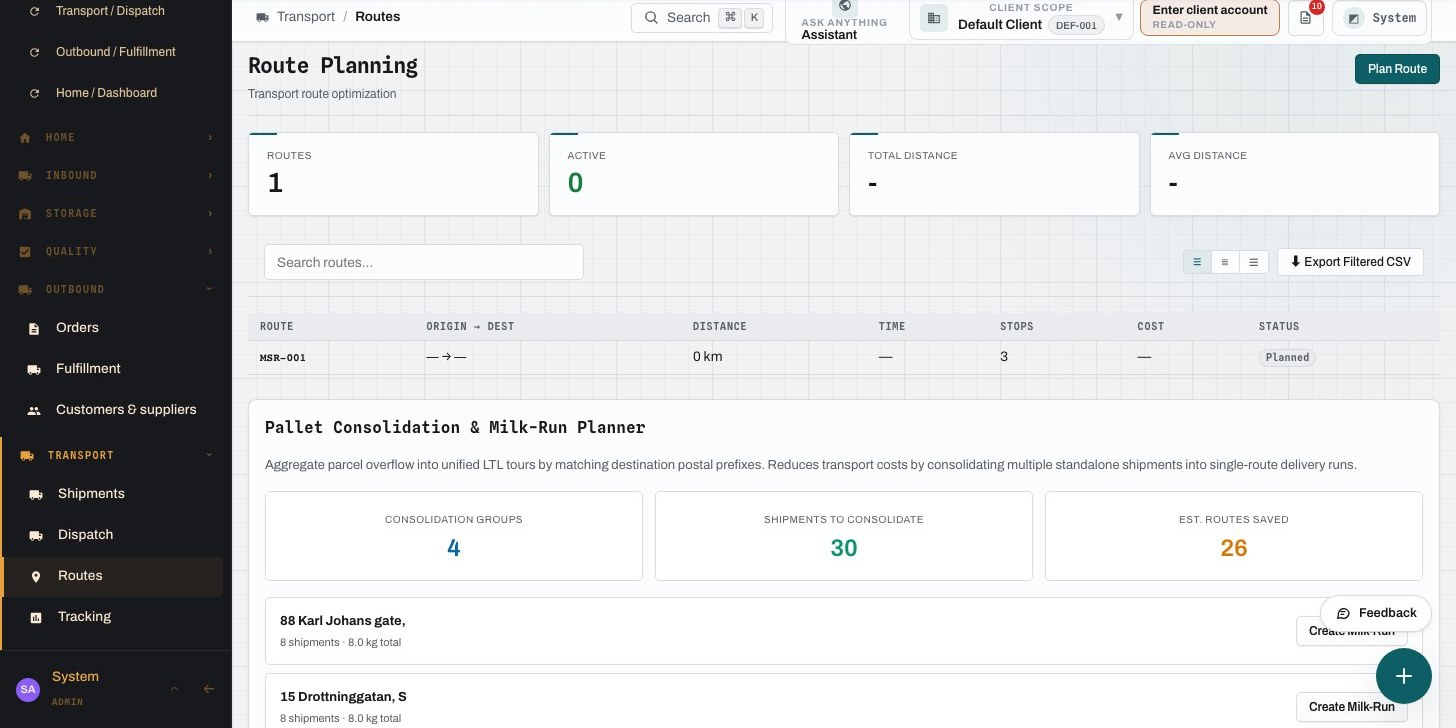
Task: Sort by the Stops column header
Action: tap(1017, 327)
